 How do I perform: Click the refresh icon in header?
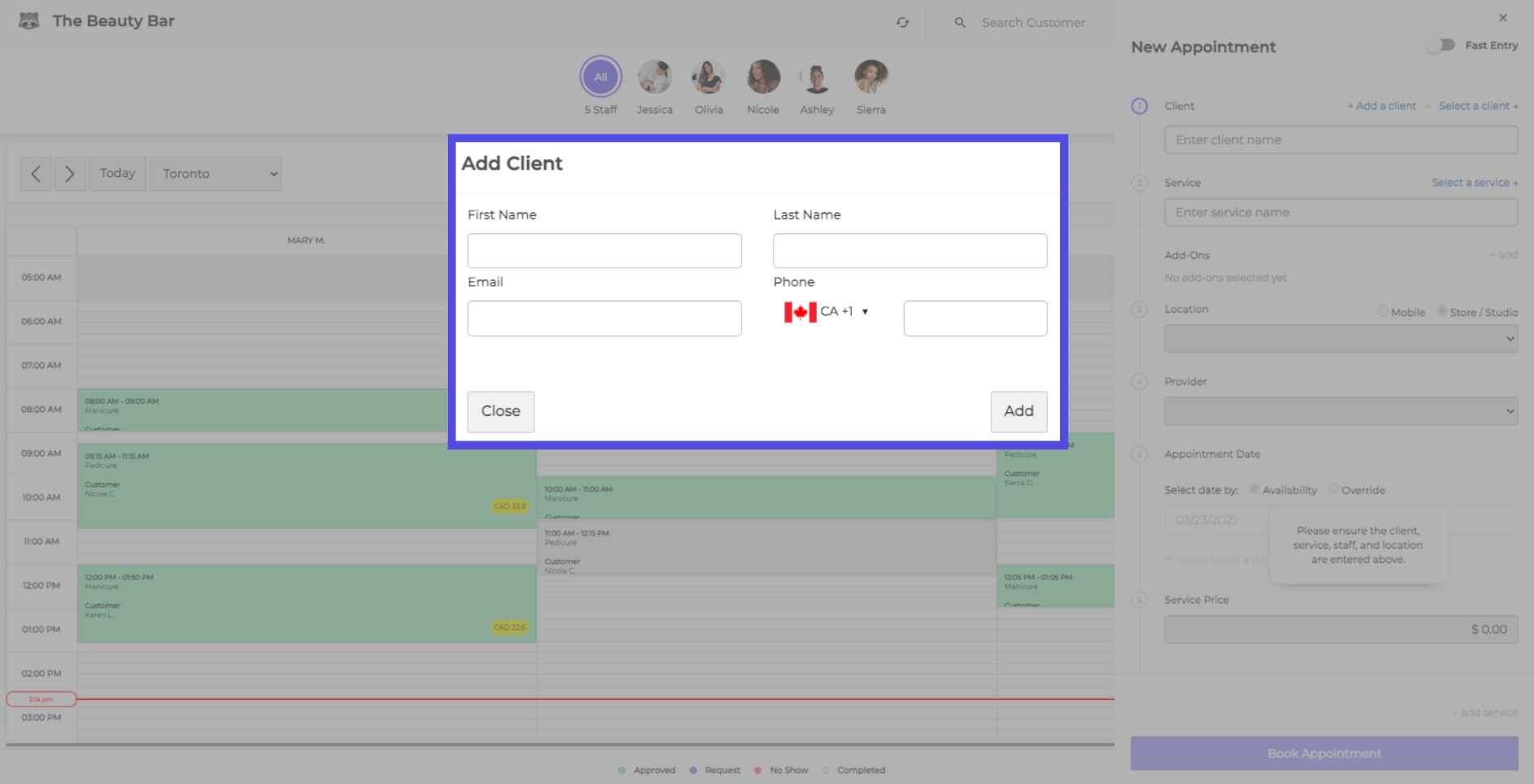tap(902, 23)
